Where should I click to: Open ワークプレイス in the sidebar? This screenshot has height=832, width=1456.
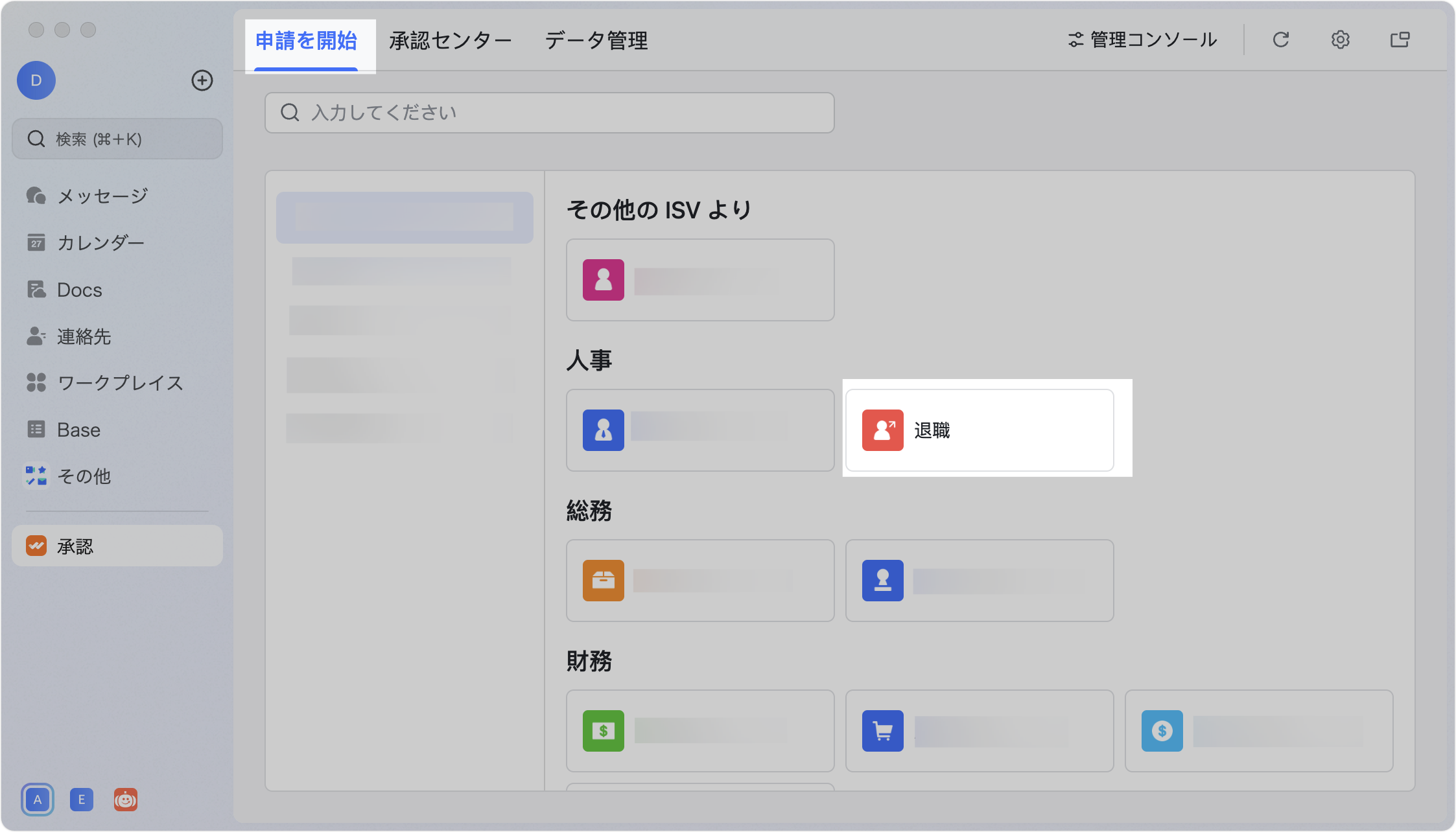(117, 383)
